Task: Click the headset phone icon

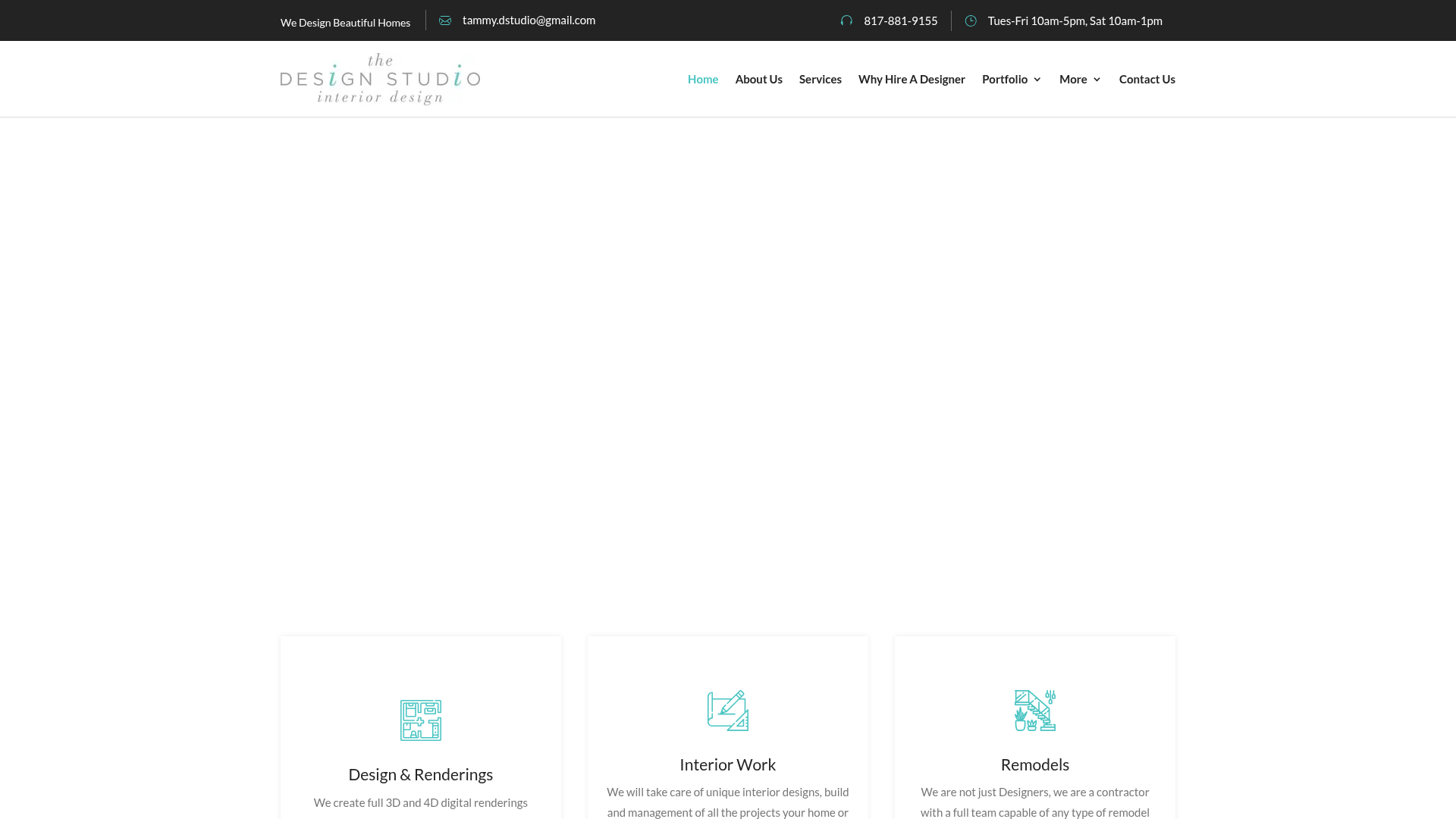Action: click(846, 20)
